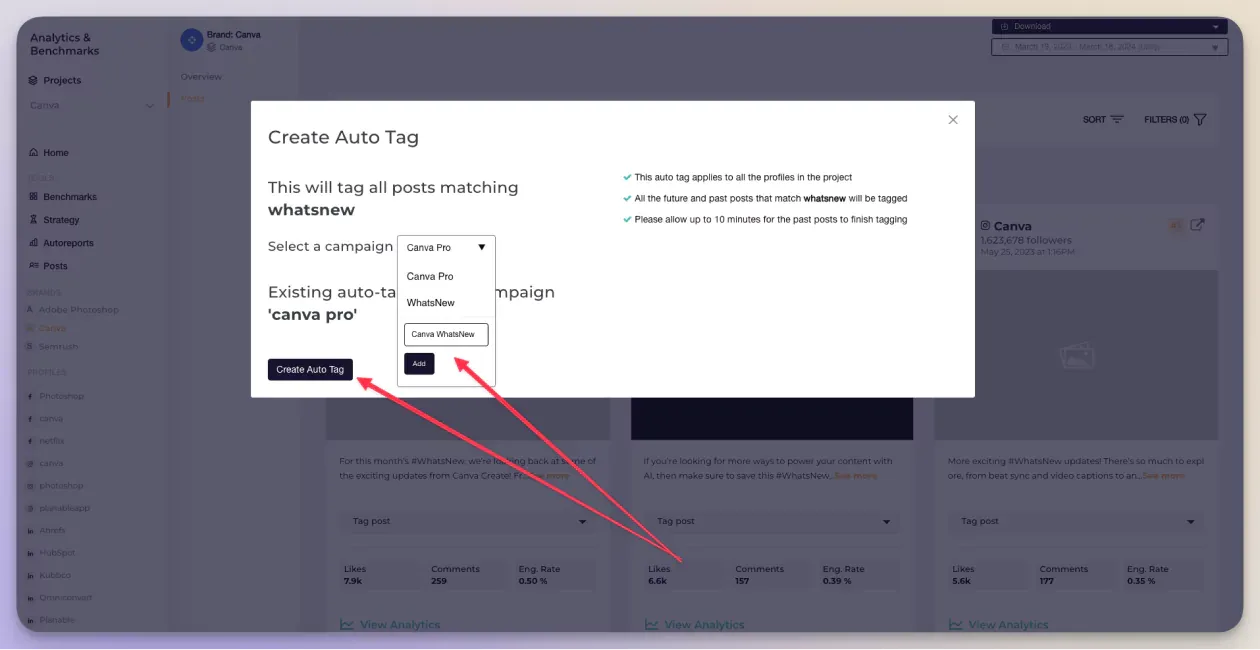
Task: Choose WhatsNew from the campaign list
Action: click(431, 302)
